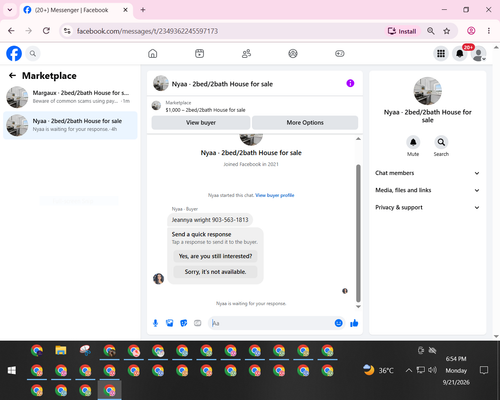
Task: Open the Gaming icon in top navigation
Action: coord(340,53)
